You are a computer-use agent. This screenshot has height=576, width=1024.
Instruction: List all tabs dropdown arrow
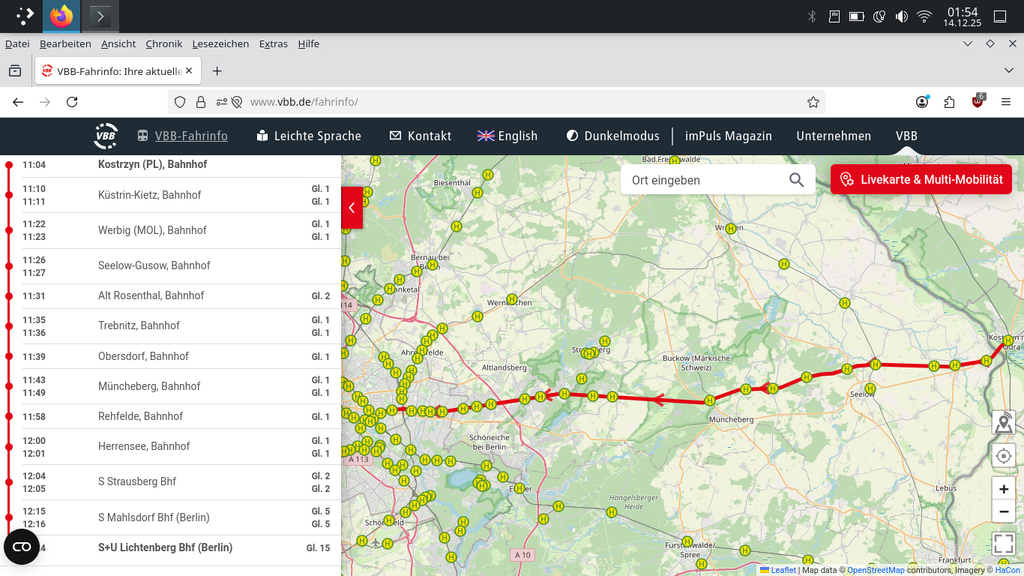coord(1008,71)
